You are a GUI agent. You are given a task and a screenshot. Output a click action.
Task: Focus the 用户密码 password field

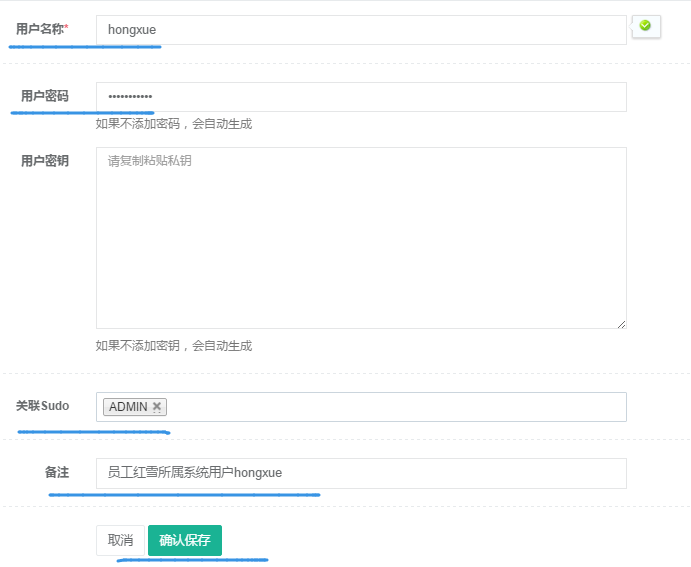tap(361, 97)
